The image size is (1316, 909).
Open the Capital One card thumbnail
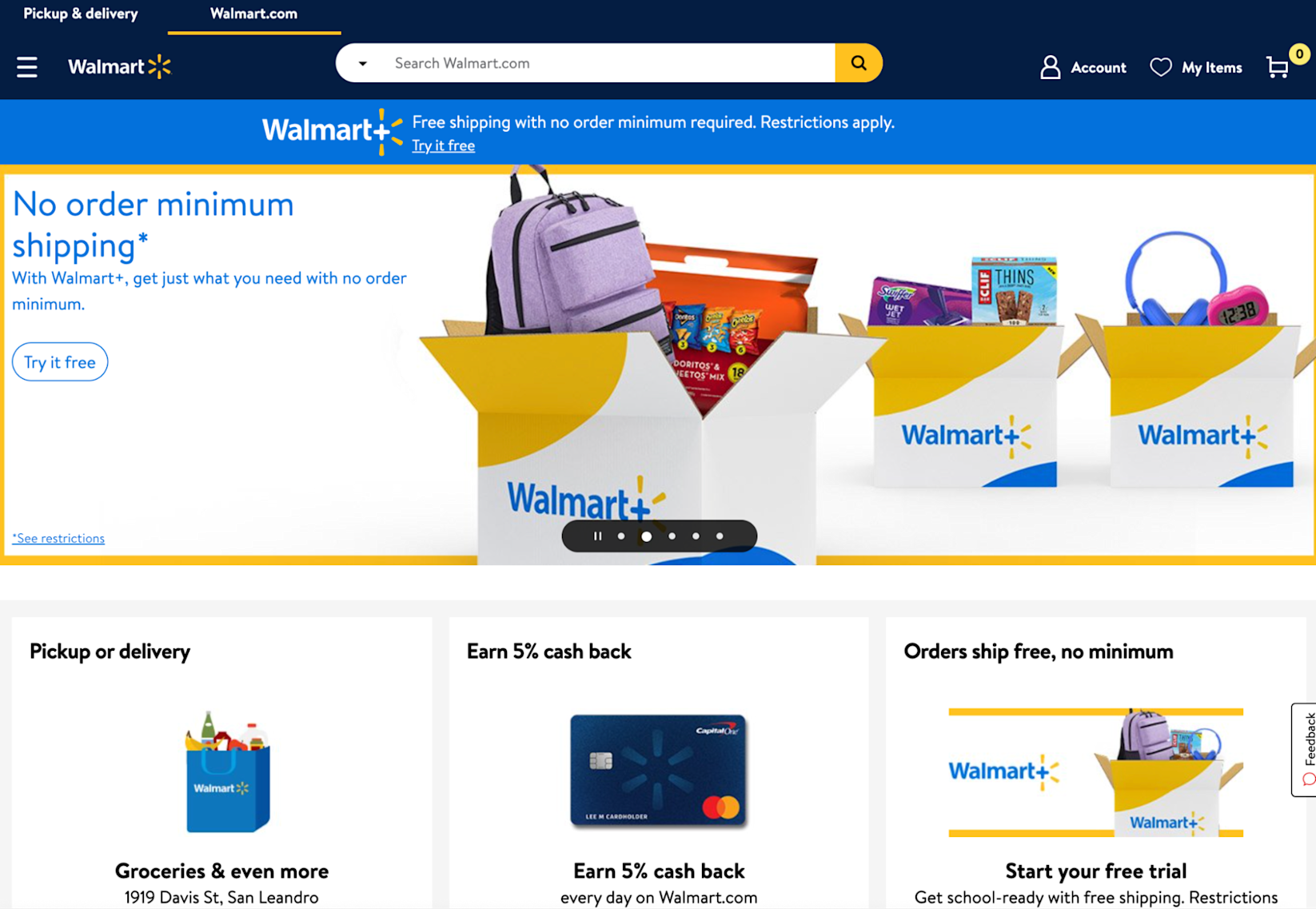tap(659, 771)
